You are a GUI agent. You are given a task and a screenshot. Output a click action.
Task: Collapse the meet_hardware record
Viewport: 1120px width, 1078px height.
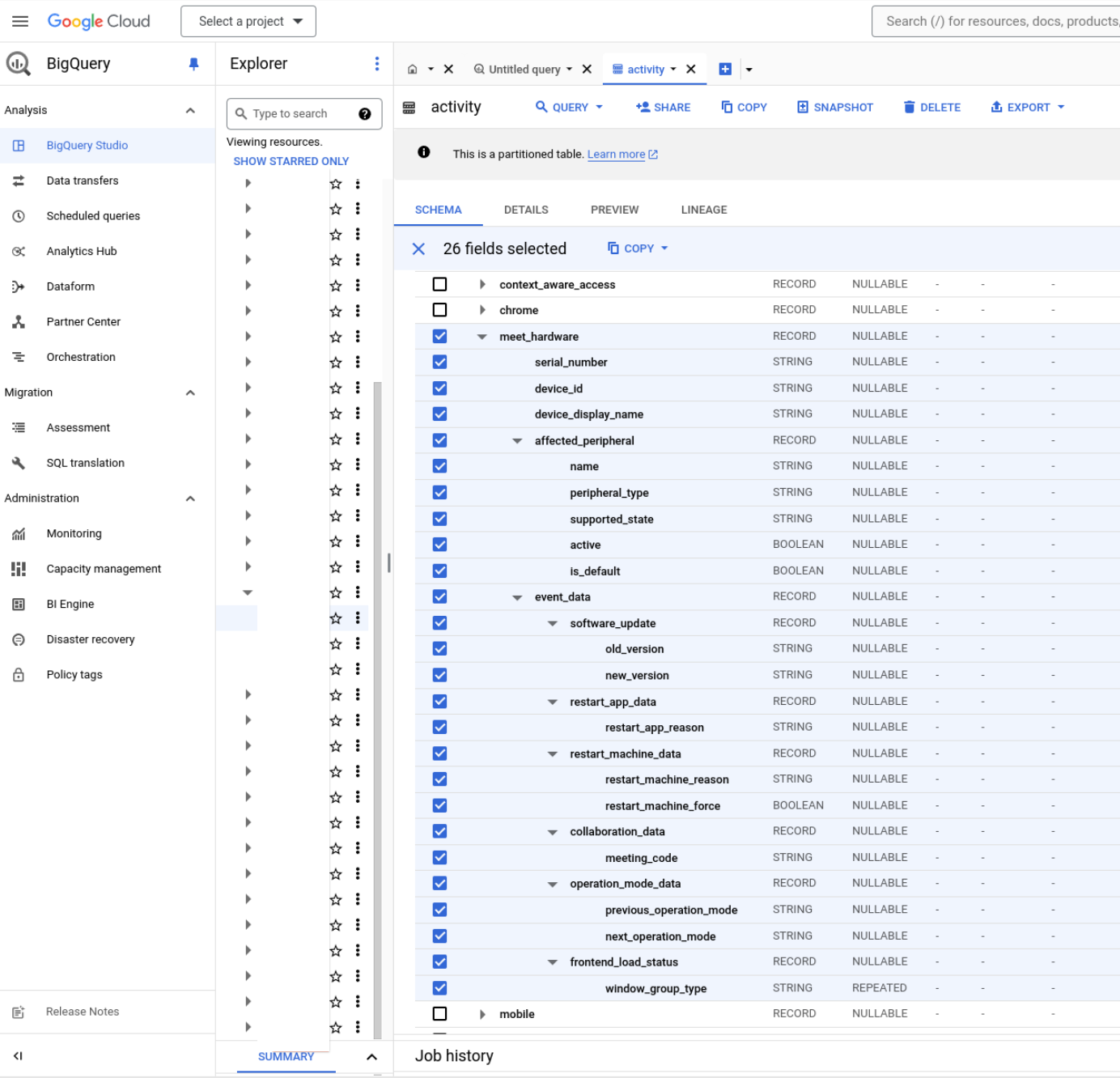[x=482, y=337]
